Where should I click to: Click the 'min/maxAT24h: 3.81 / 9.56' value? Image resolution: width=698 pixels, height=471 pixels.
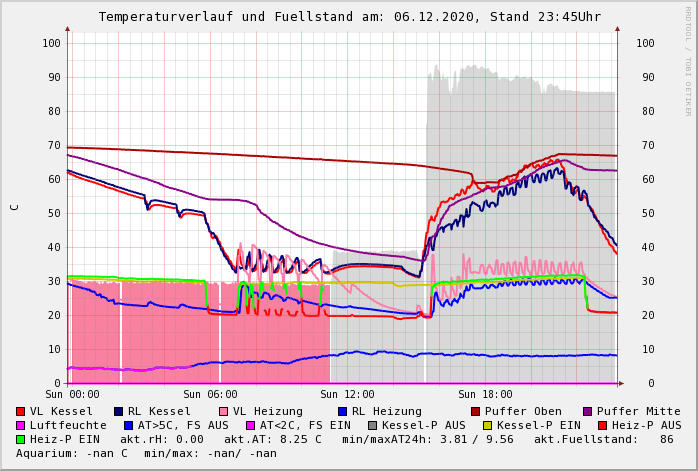pyautogui.click(x=428, y=439)
